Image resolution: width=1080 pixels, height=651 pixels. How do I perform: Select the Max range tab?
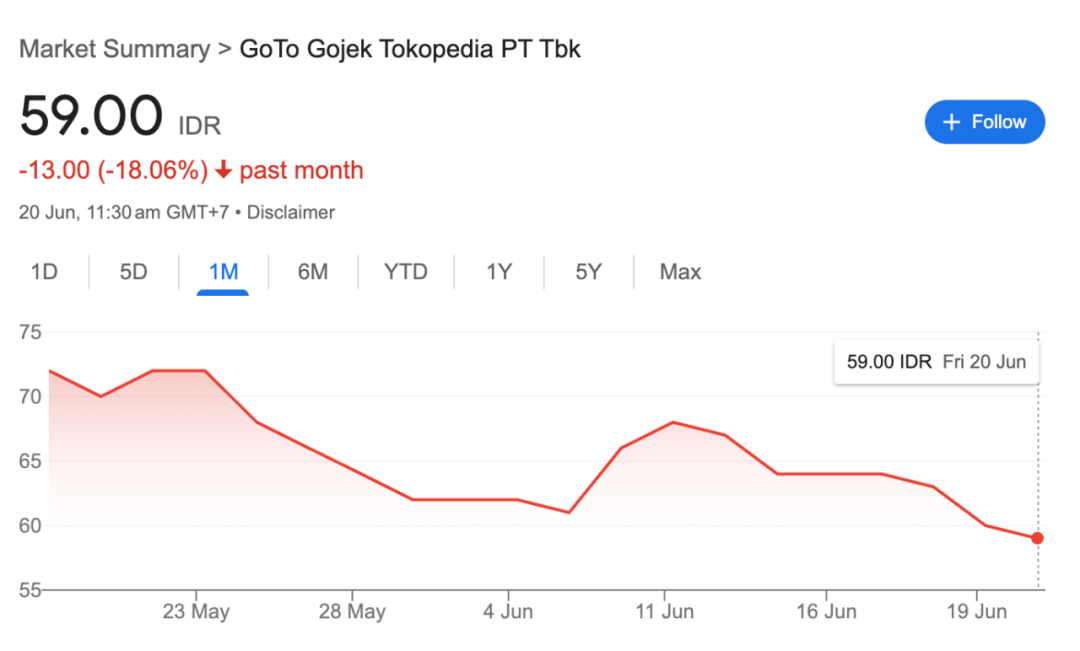(x=680, y=272)
